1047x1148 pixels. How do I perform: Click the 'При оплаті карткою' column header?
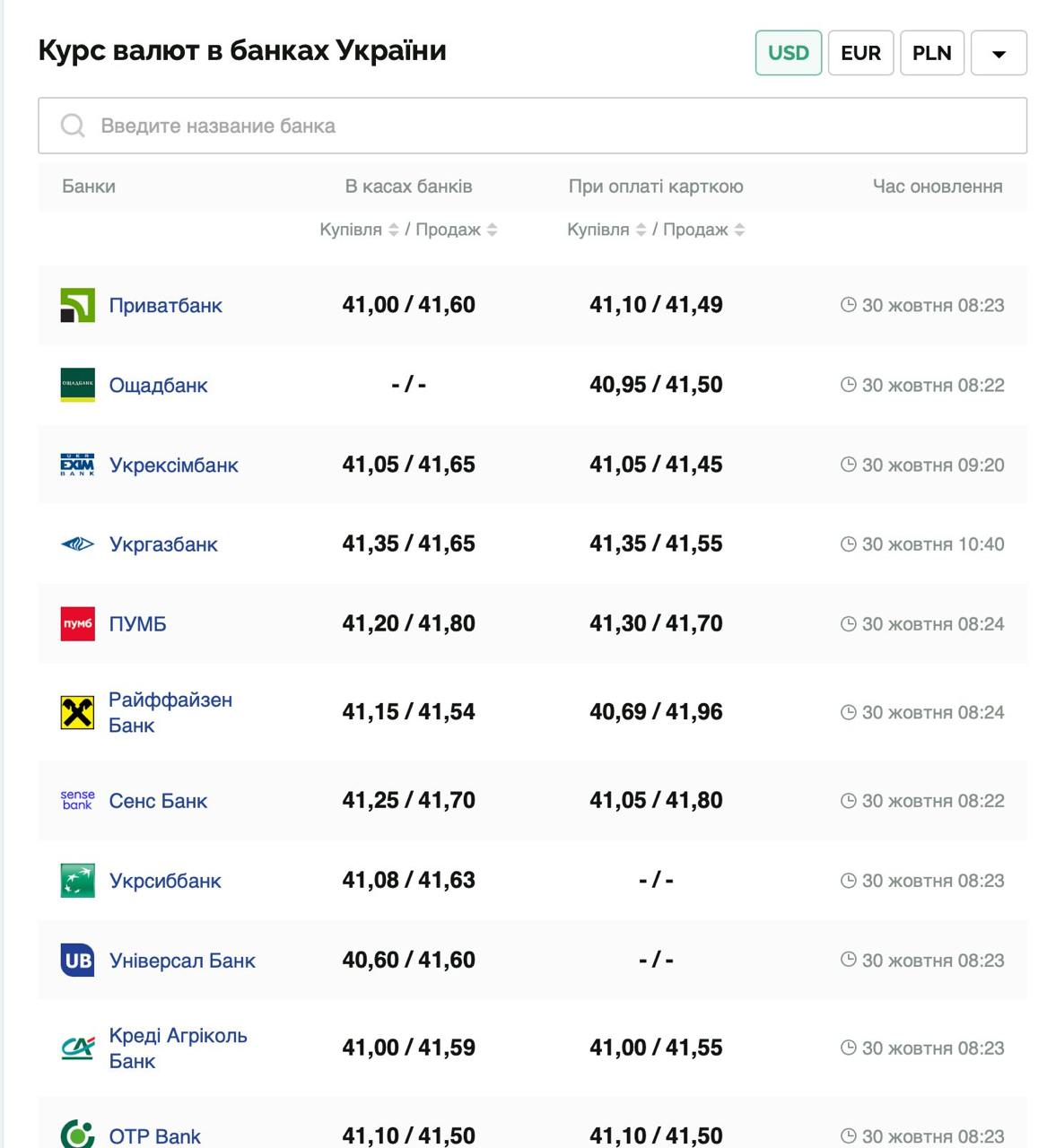655,187
